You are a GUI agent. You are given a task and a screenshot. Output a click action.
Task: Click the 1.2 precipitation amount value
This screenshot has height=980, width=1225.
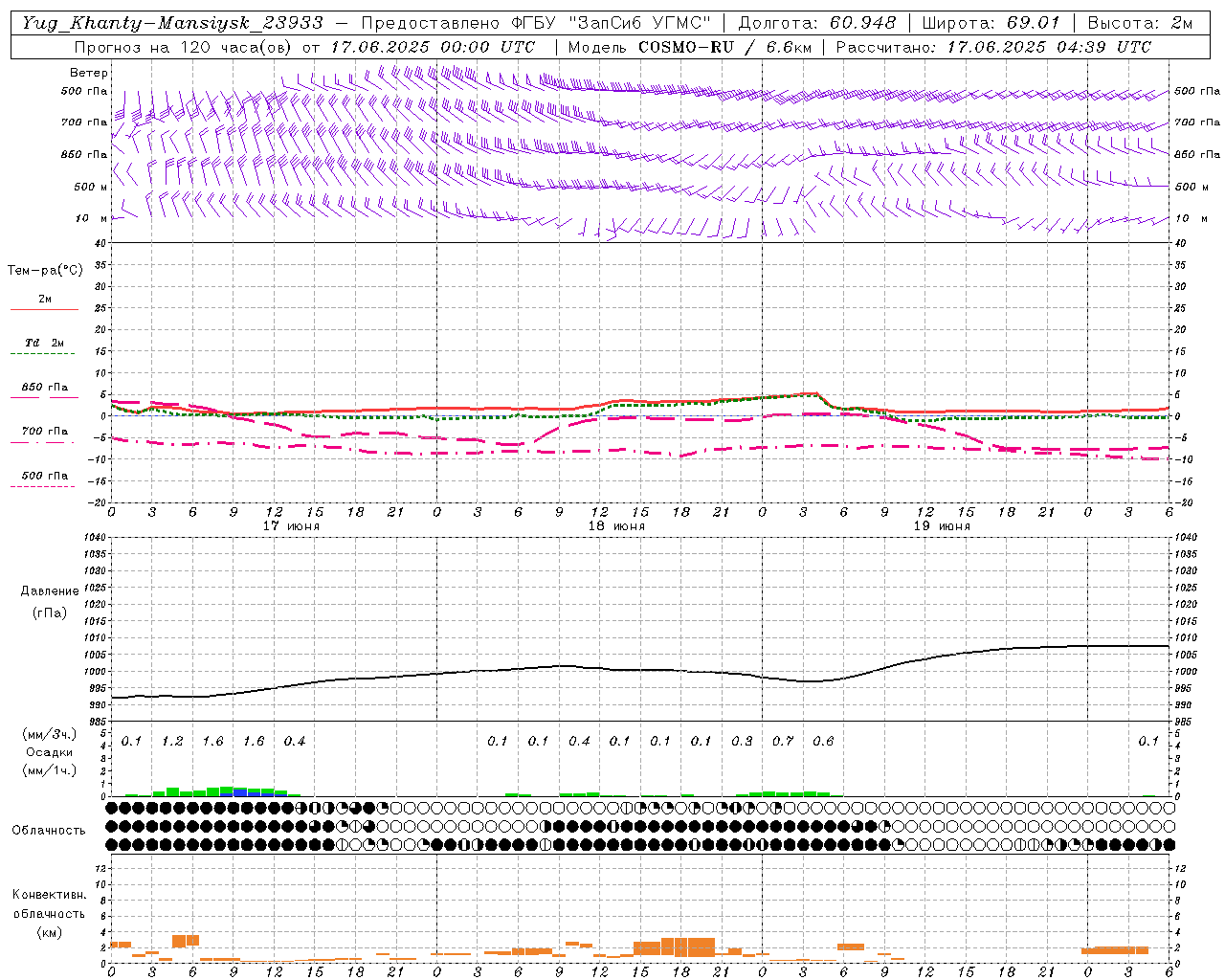click(x=172, y=742)
